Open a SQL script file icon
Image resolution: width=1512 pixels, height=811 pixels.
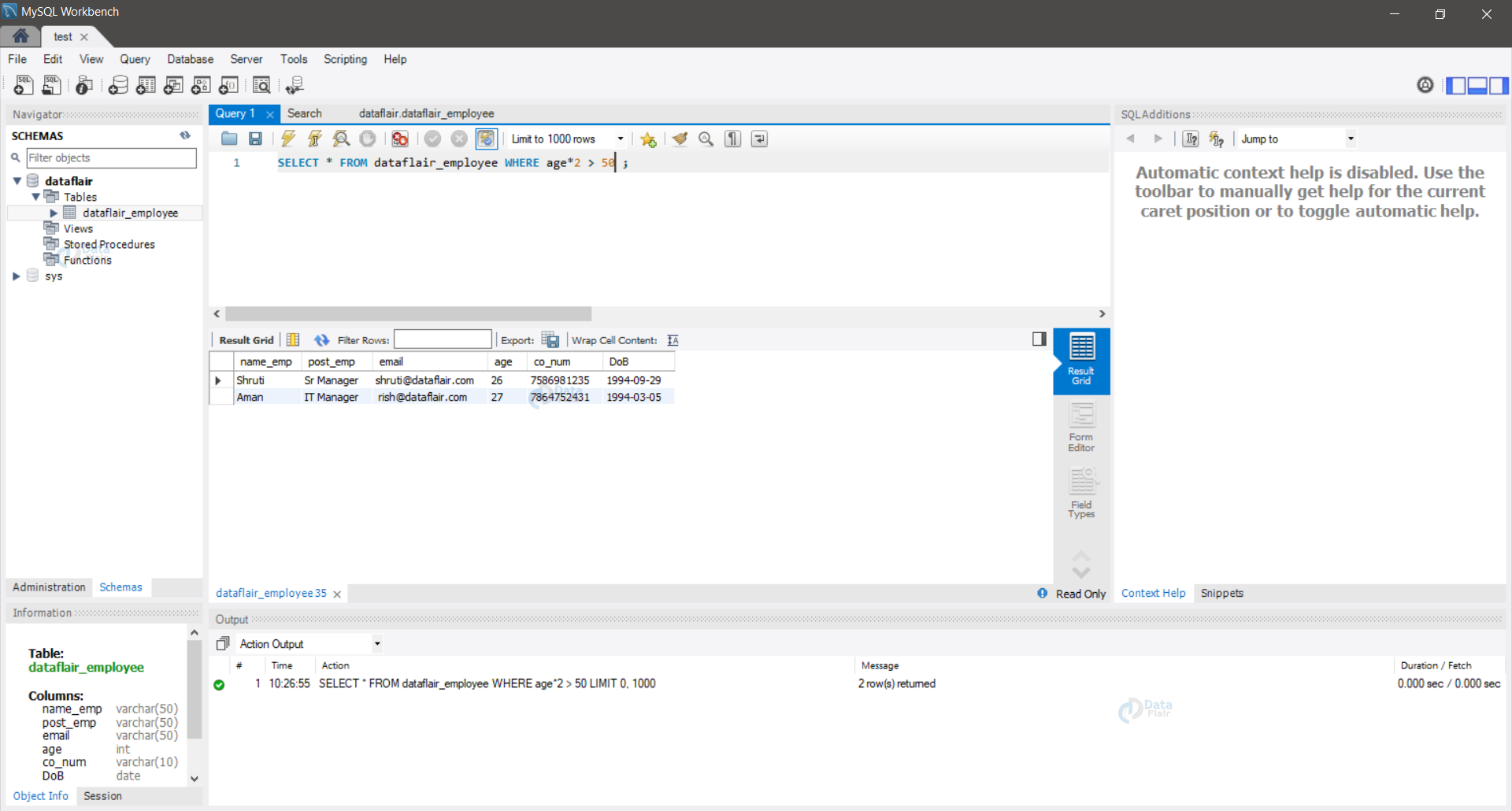(x=229, y=139)
